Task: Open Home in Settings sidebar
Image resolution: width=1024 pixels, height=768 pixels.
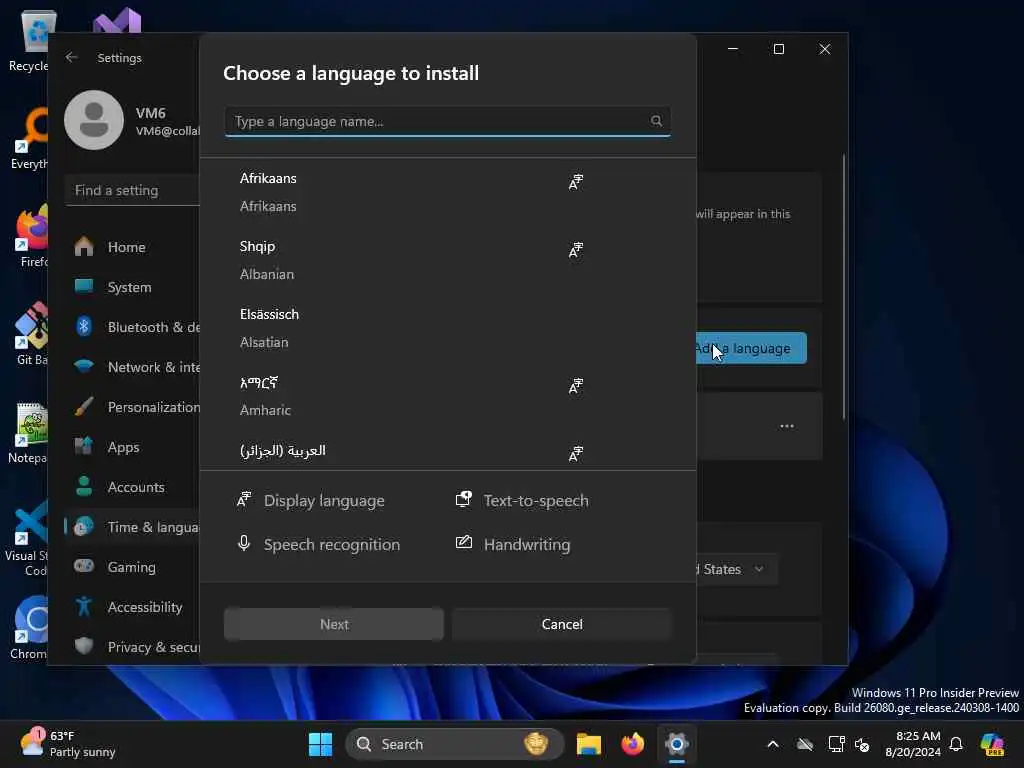Action: pos(133,247)
